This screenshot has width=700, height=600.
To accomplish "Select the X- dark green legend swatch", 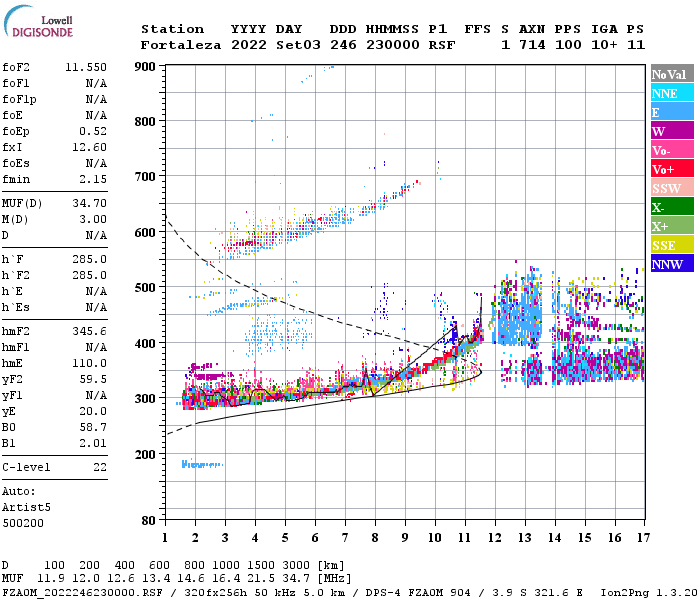I will (x=672, y=207).
